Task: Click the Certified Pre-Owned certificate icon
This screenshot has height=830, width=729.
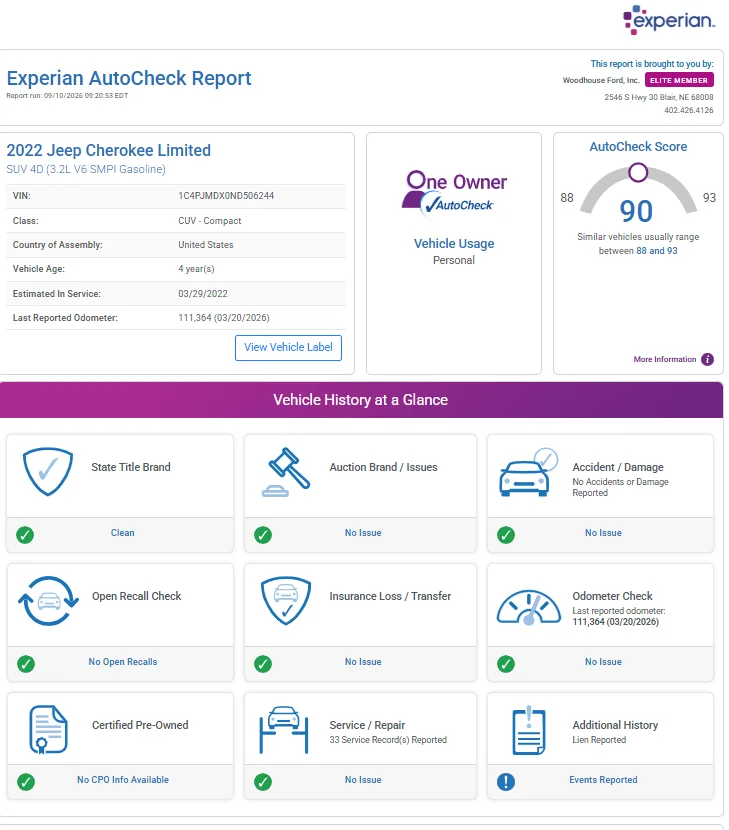Action: pos(48,729)
